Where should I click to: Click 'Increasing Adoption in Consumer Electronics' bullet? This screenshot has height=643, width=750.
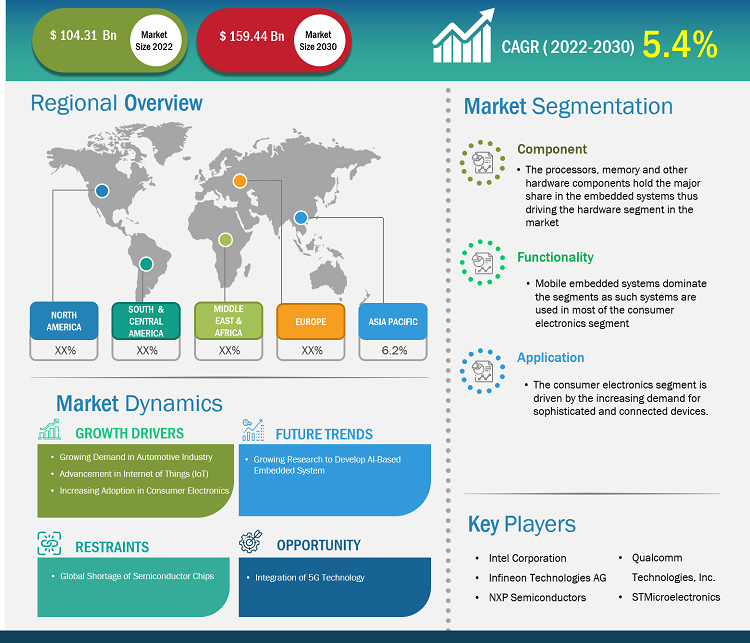click(144, 490)
